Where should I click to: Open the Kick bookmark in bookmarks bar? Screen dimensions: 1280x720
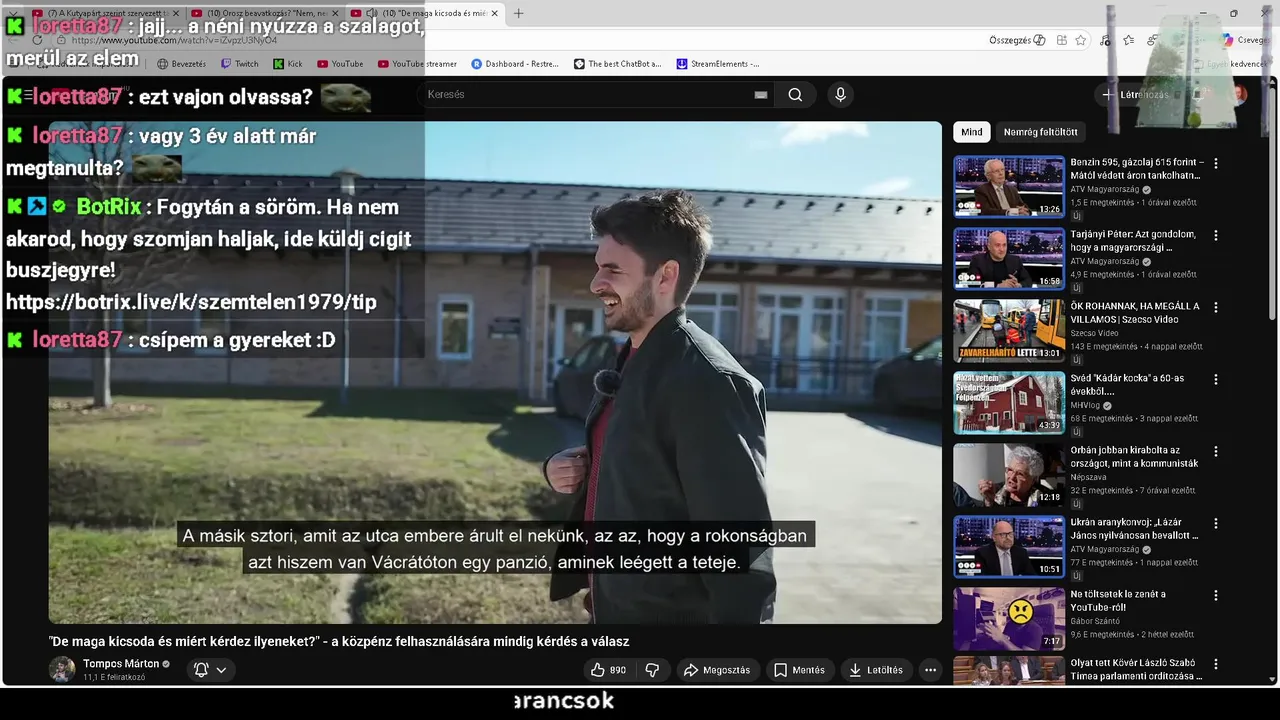tap(287, 64)
